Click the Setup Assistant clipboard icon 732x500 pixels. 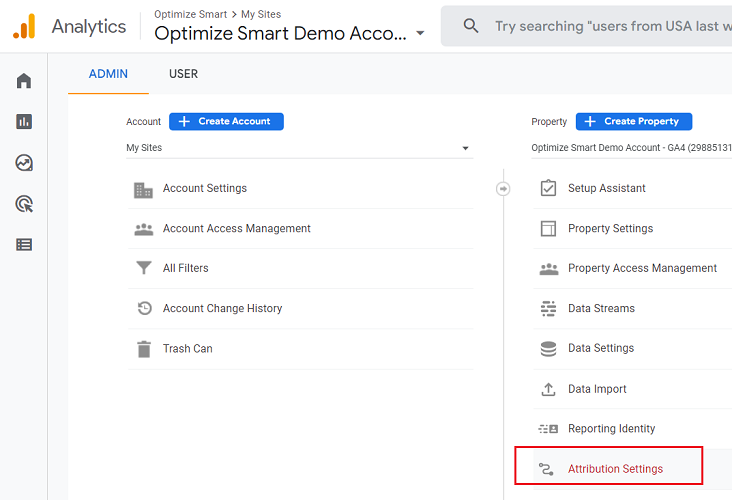(548, 188)
